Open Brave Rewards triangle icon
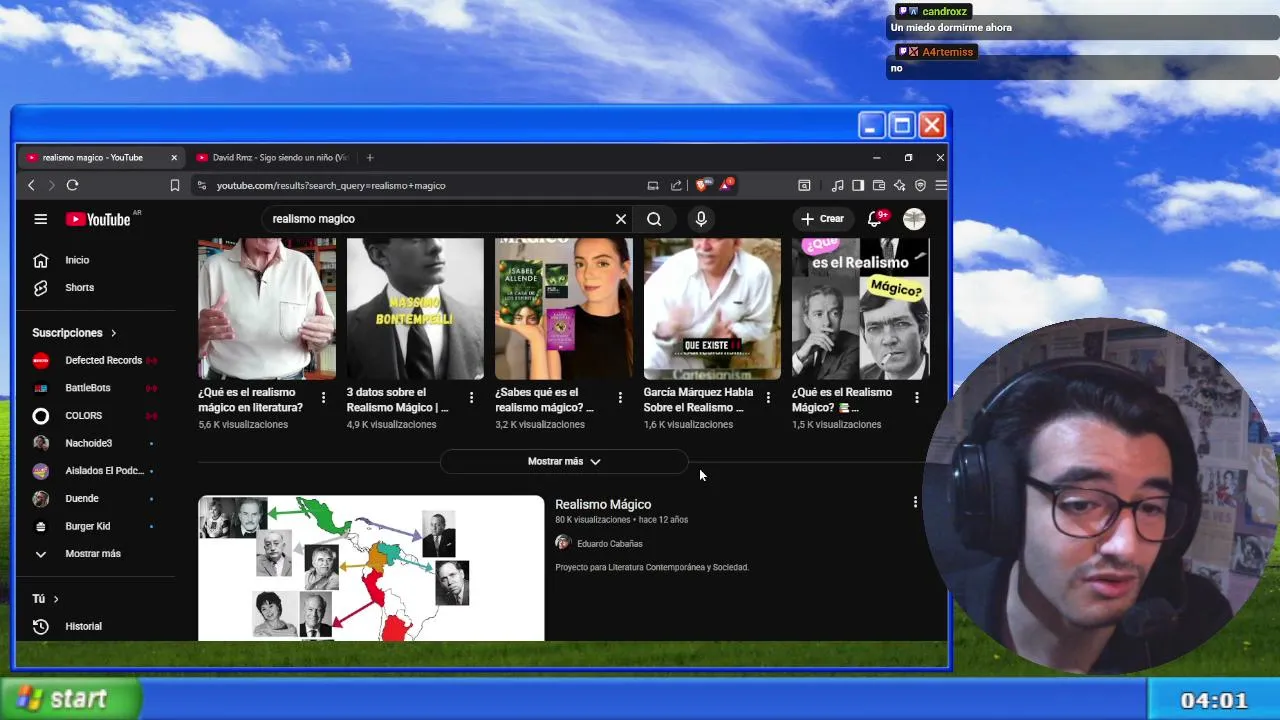The image size is (1280, 720). coord(727,185)
